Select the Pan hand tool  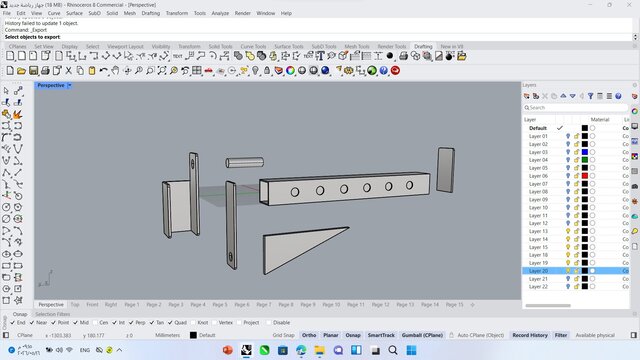click(115, 71)
